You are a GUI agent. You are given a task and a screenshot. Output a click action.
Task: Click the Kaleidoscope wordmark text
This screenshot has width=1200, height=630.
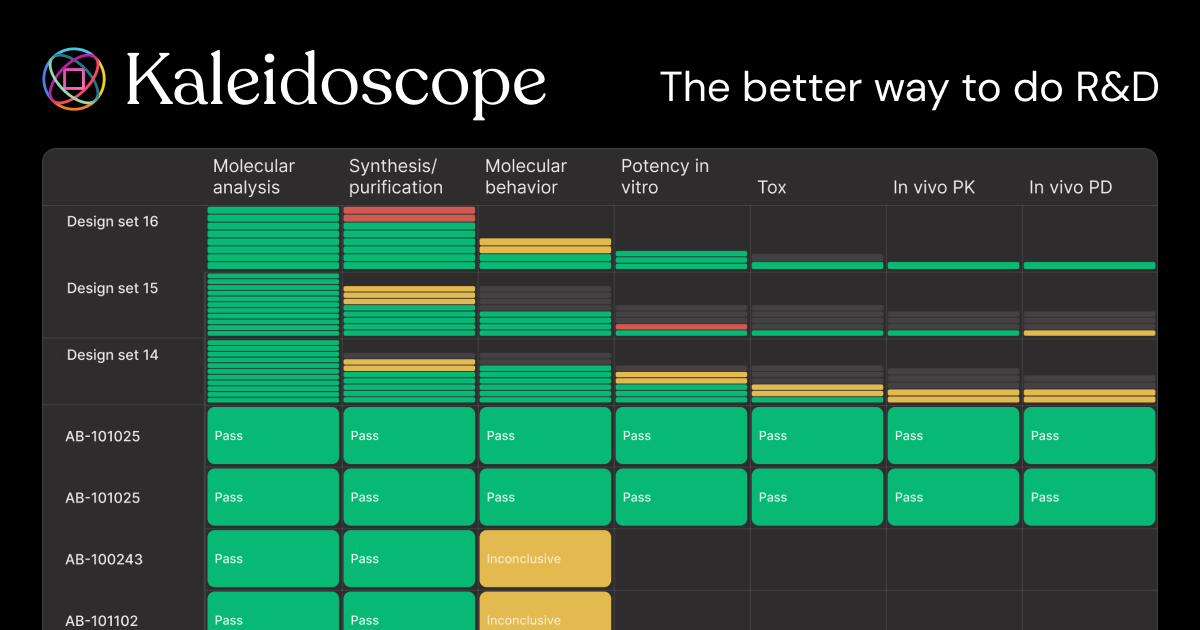click(x=335, y=82)
